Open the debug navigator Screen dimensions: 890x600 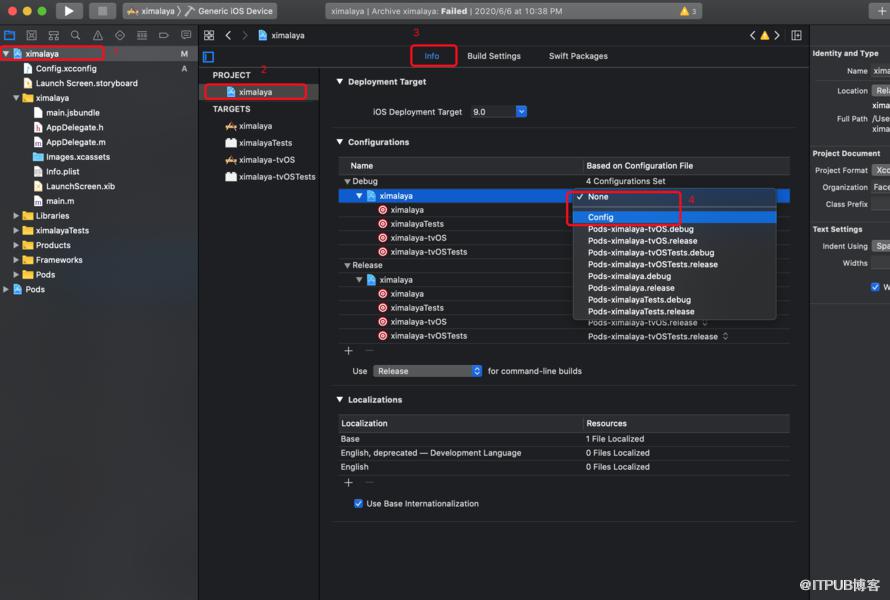(x=142, y=35)
